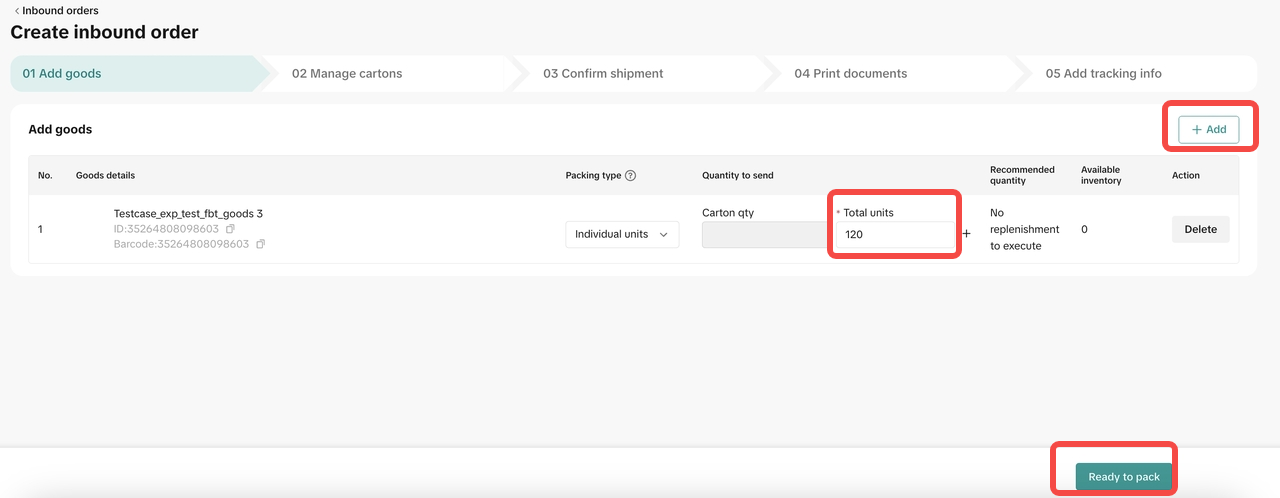Click the Recommended quantity column header
This screenshot has height=498, width=1280.
click(1022, 175)
